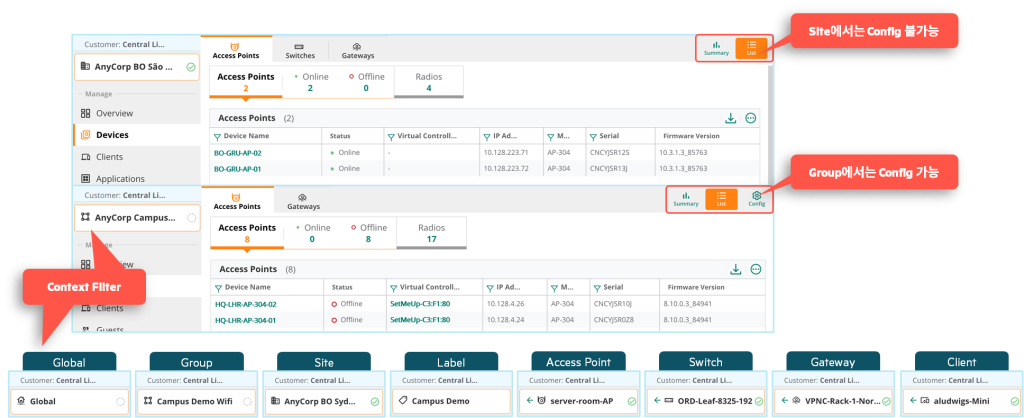Switch to the Switches tab

tap(300, 51)
